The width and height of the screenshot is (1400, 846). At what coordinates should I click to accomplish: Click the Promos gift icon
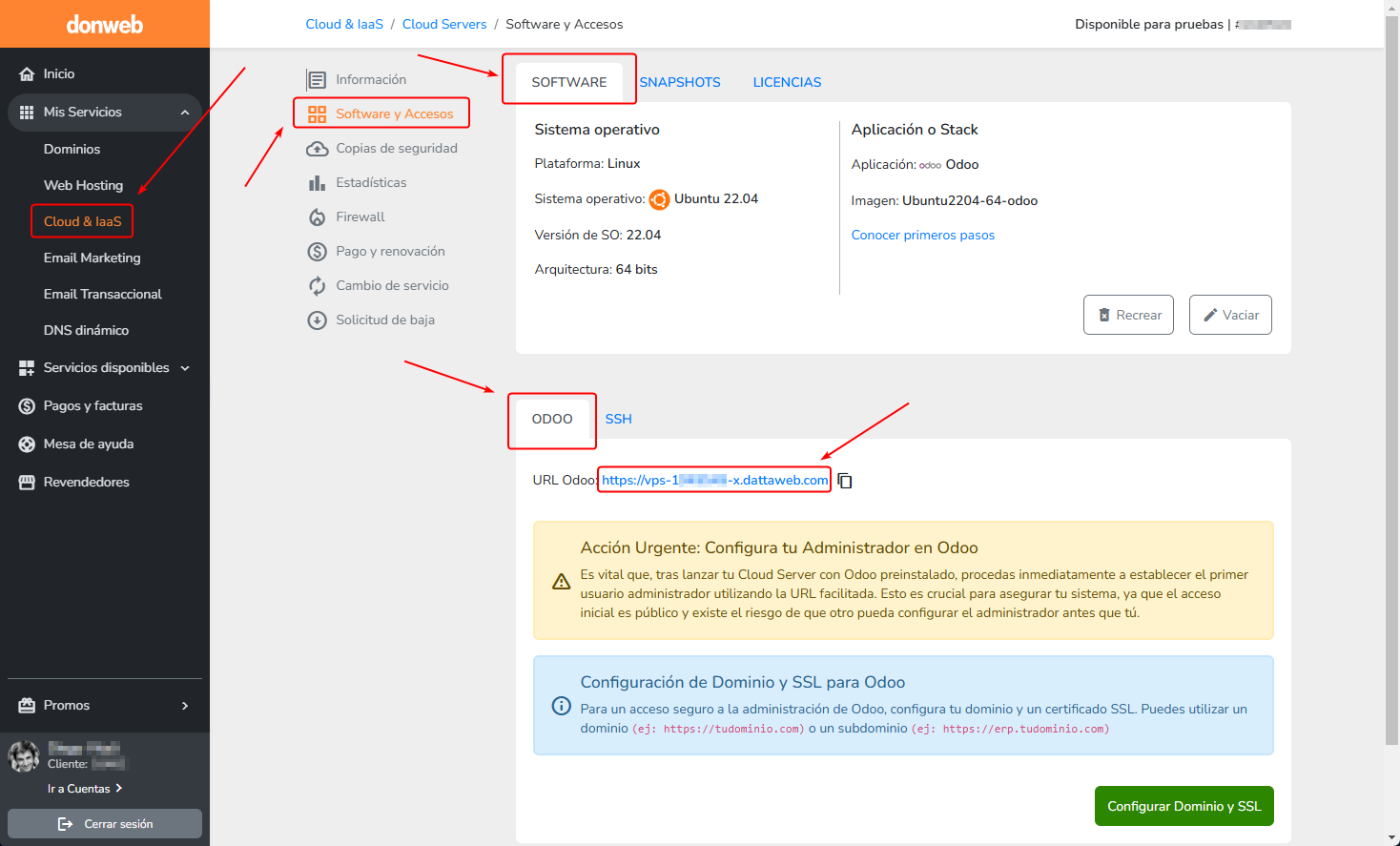[x=27, y=706]
